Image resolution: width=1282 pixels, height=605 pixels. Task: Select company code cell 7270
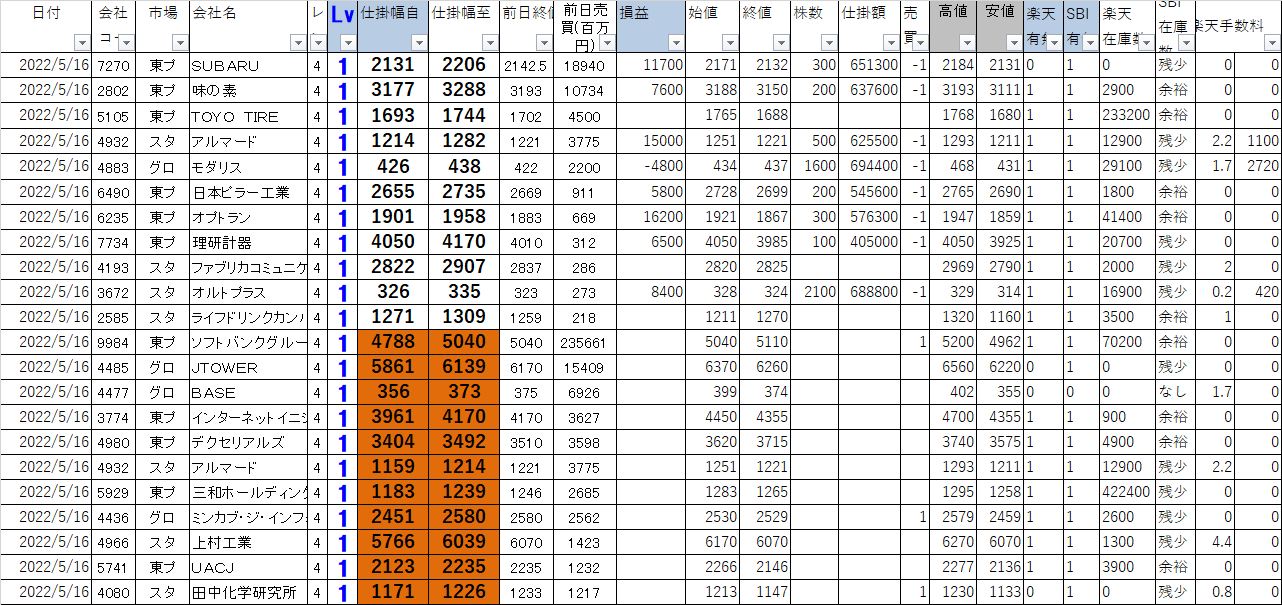pos(114,65)
